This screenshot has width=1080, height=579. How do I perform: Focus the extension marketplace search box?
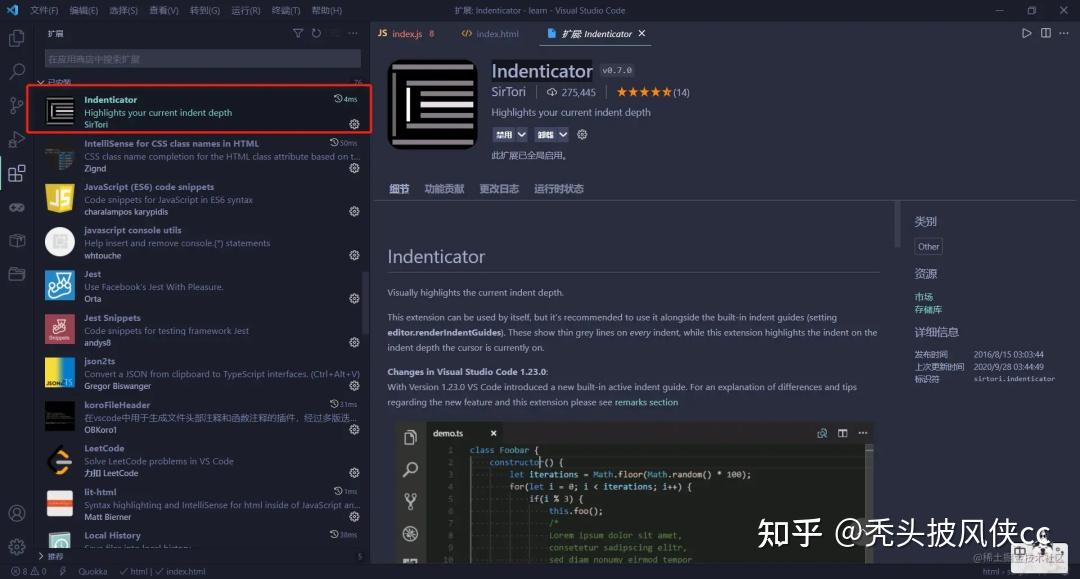pos(202,59)
